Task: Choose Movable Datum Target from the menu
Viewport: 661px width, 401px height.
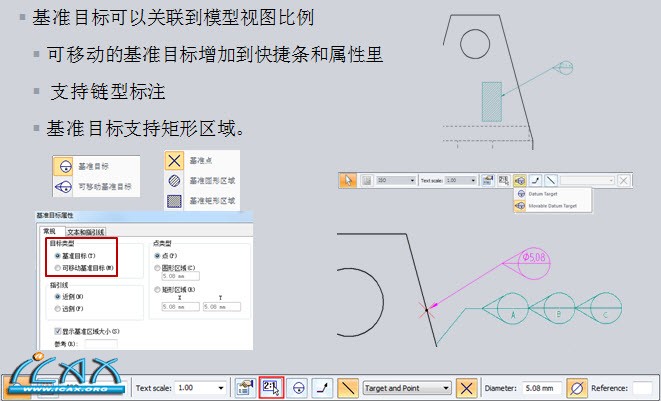Action: [550, 205]
